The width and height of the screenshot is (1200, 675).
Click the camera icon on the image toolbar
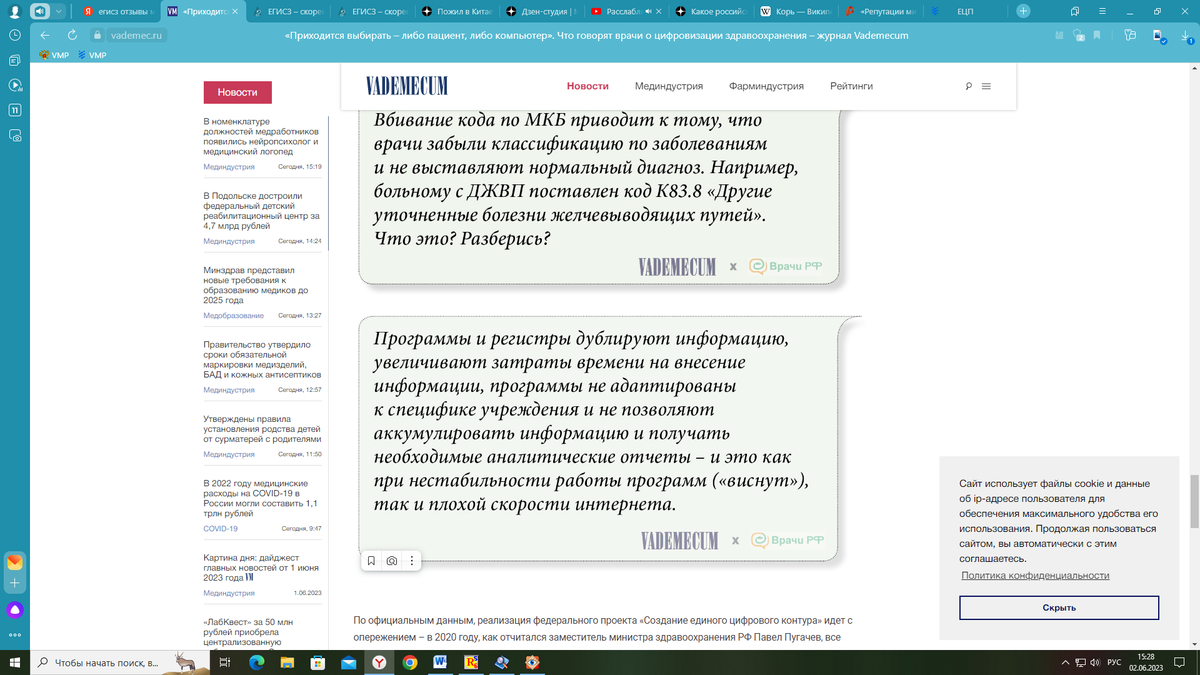click(392, 561)
